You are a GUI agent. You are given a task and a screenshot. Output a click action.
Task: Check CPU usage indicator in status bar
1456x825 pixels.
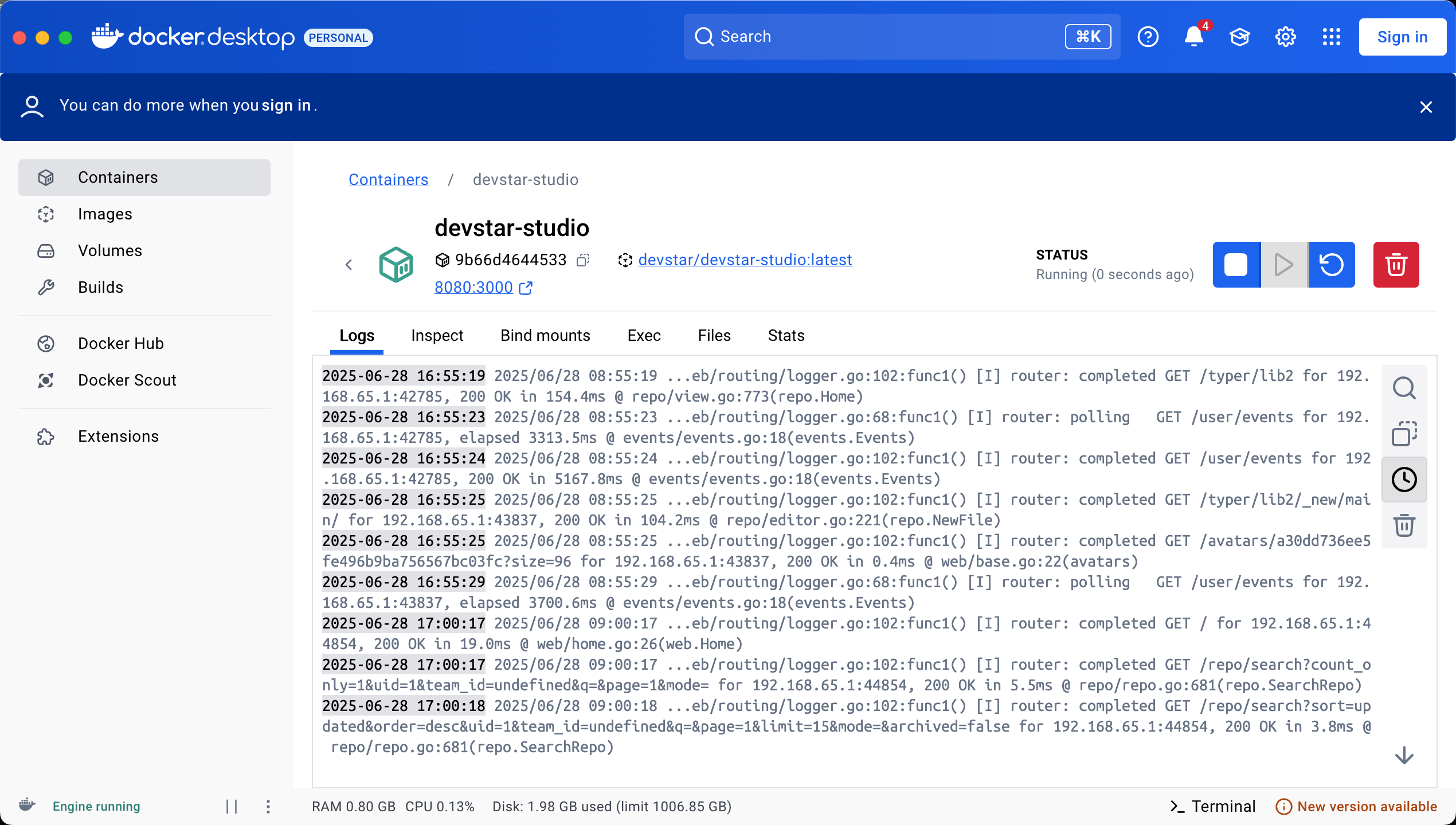(x=439, y=806)
